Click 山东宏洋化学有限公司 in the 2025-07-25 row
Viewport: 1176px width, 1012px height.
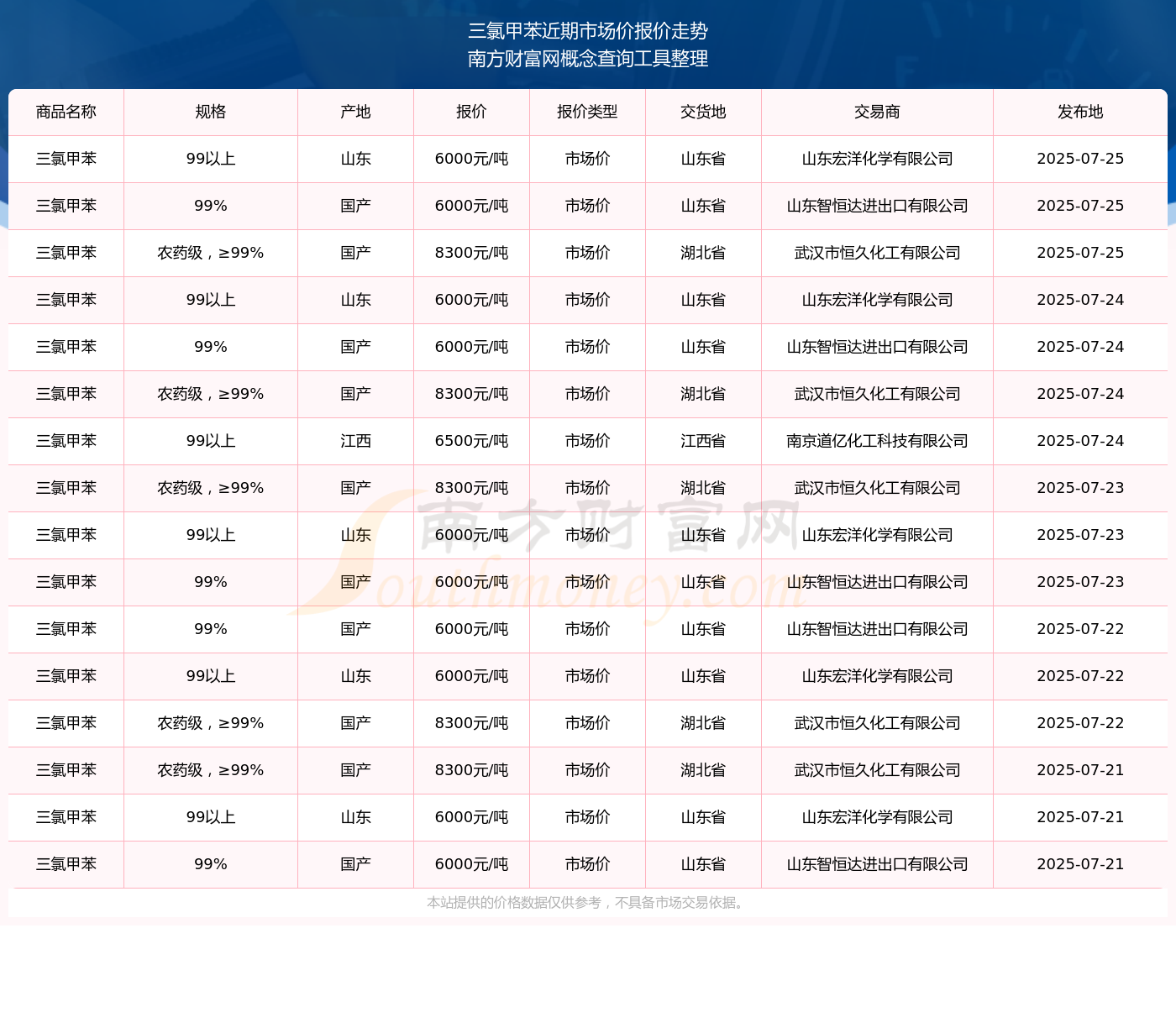(878, 159)
